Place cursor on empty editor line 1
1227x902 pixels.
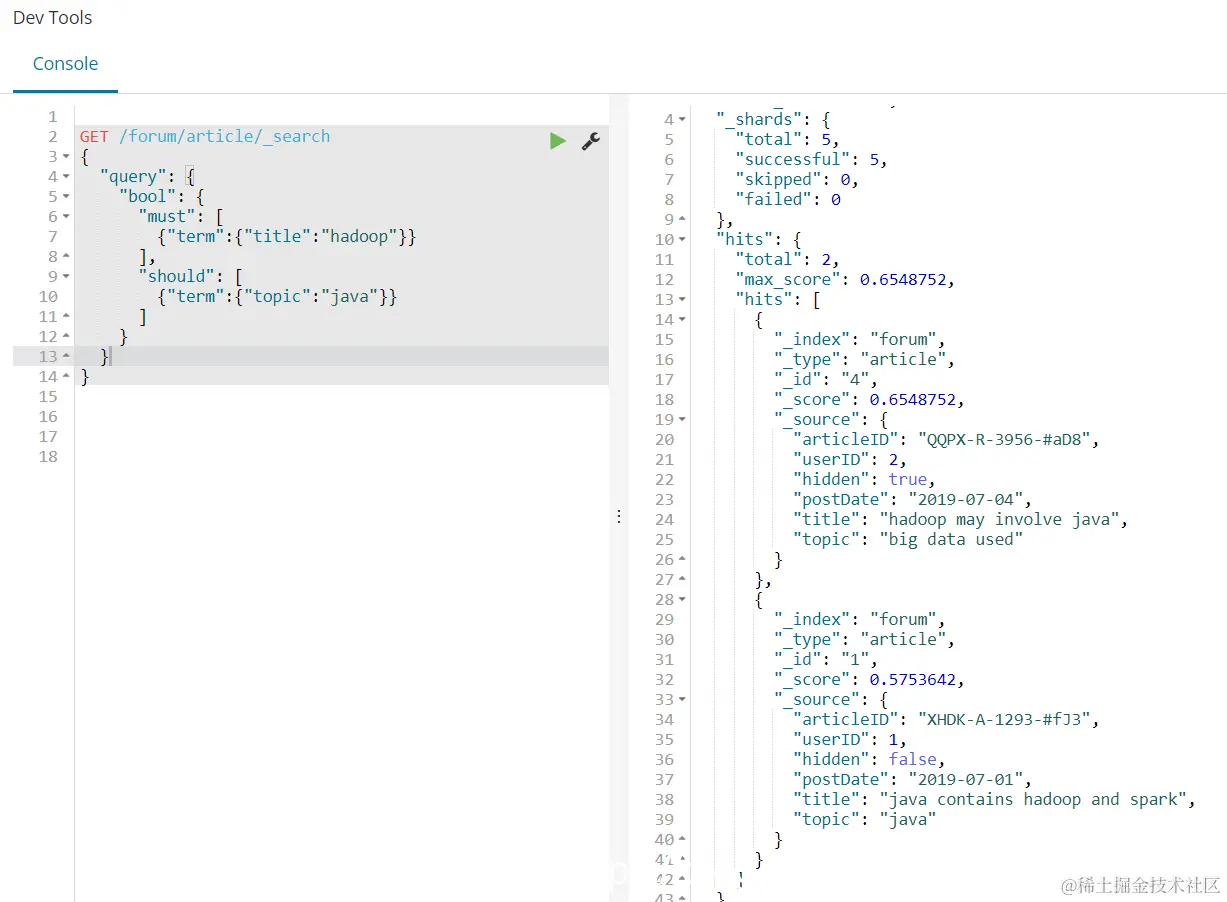(x=341, y=117)
